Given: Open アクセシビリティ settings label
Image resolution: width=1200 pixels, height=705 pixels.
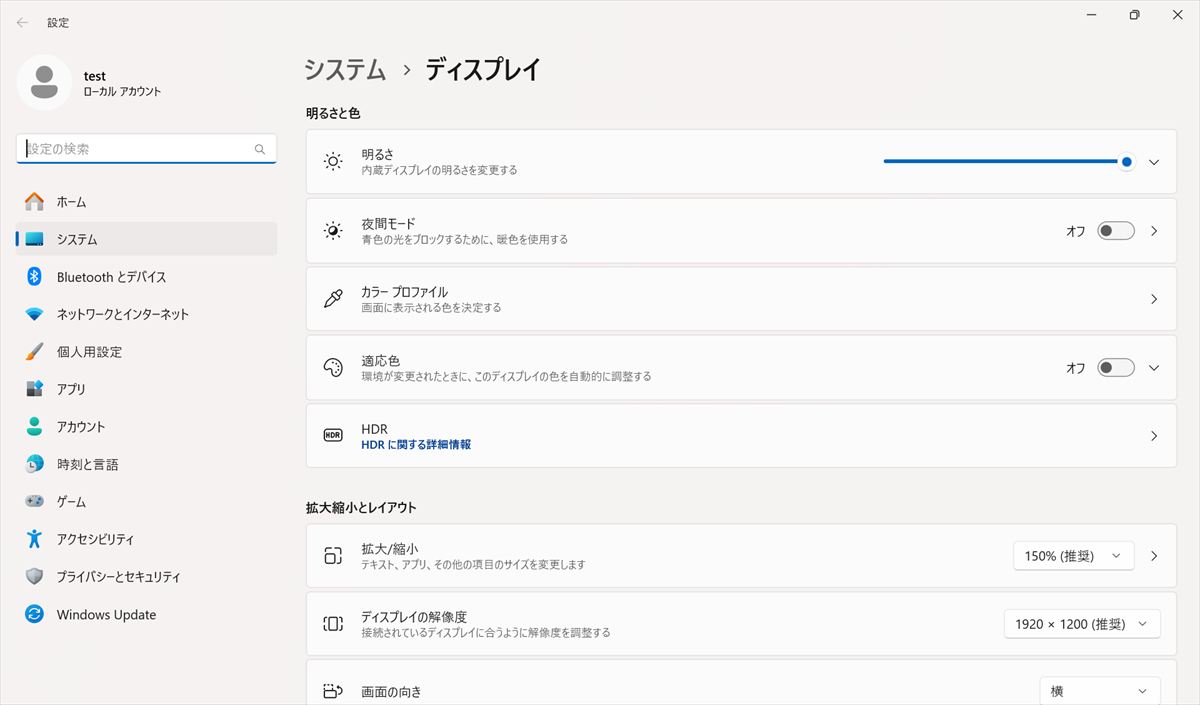Looking at the screenshot, I should point(95,539).
